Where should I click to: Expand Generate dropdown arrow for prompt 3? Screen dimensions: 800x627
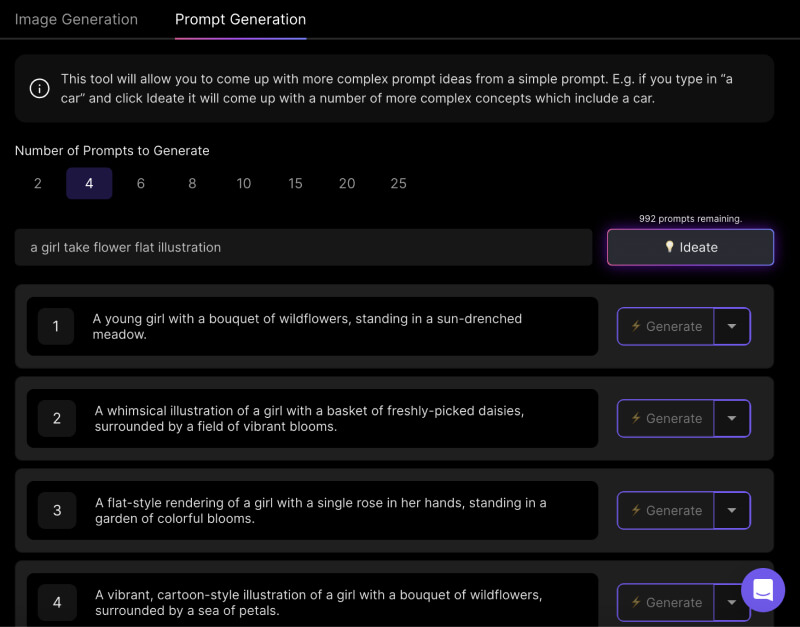tap(732, 510)
